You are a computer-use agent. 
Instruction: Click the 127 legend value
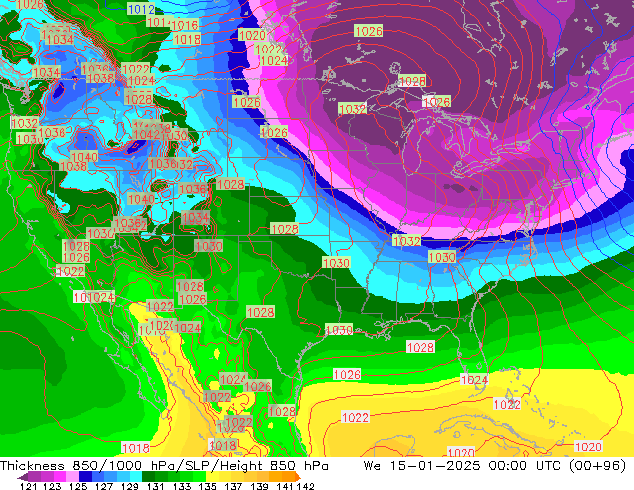pos(104,486)
